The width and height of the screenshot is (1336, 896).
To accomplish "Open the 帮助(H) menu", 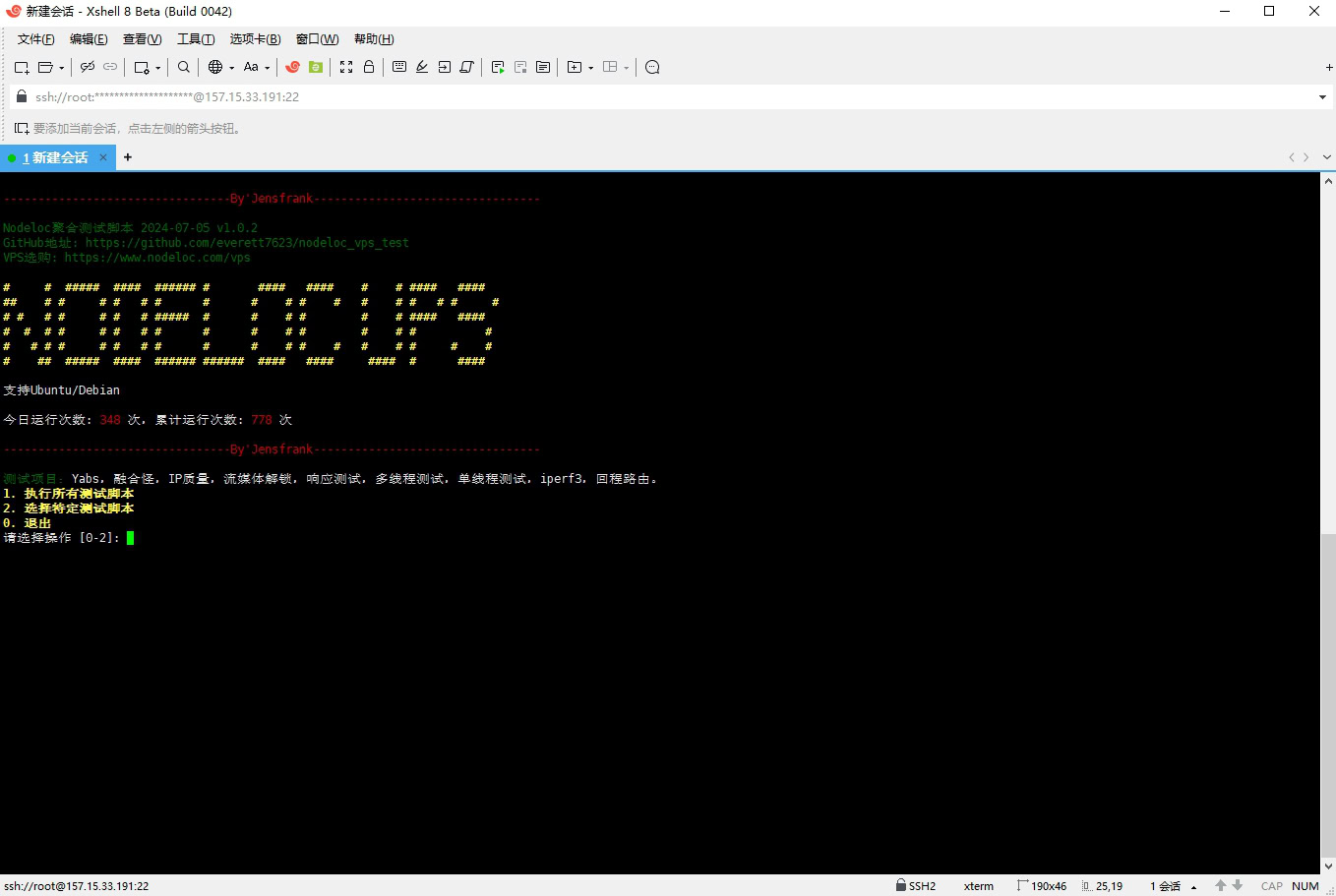I will (x=374, y=39).
